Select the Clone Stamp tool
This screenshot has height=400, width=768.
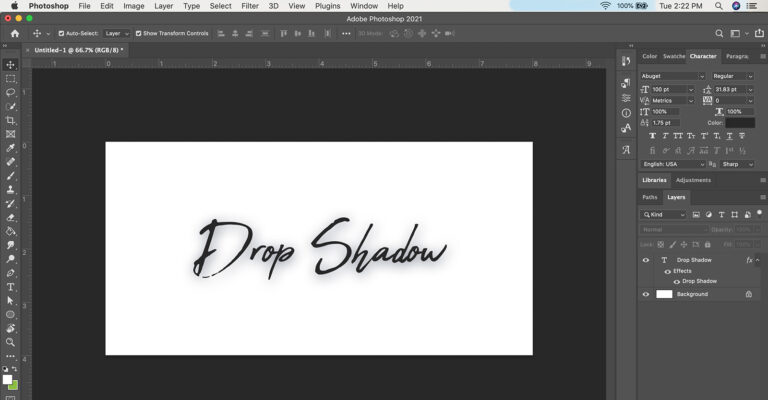point(10,189)
